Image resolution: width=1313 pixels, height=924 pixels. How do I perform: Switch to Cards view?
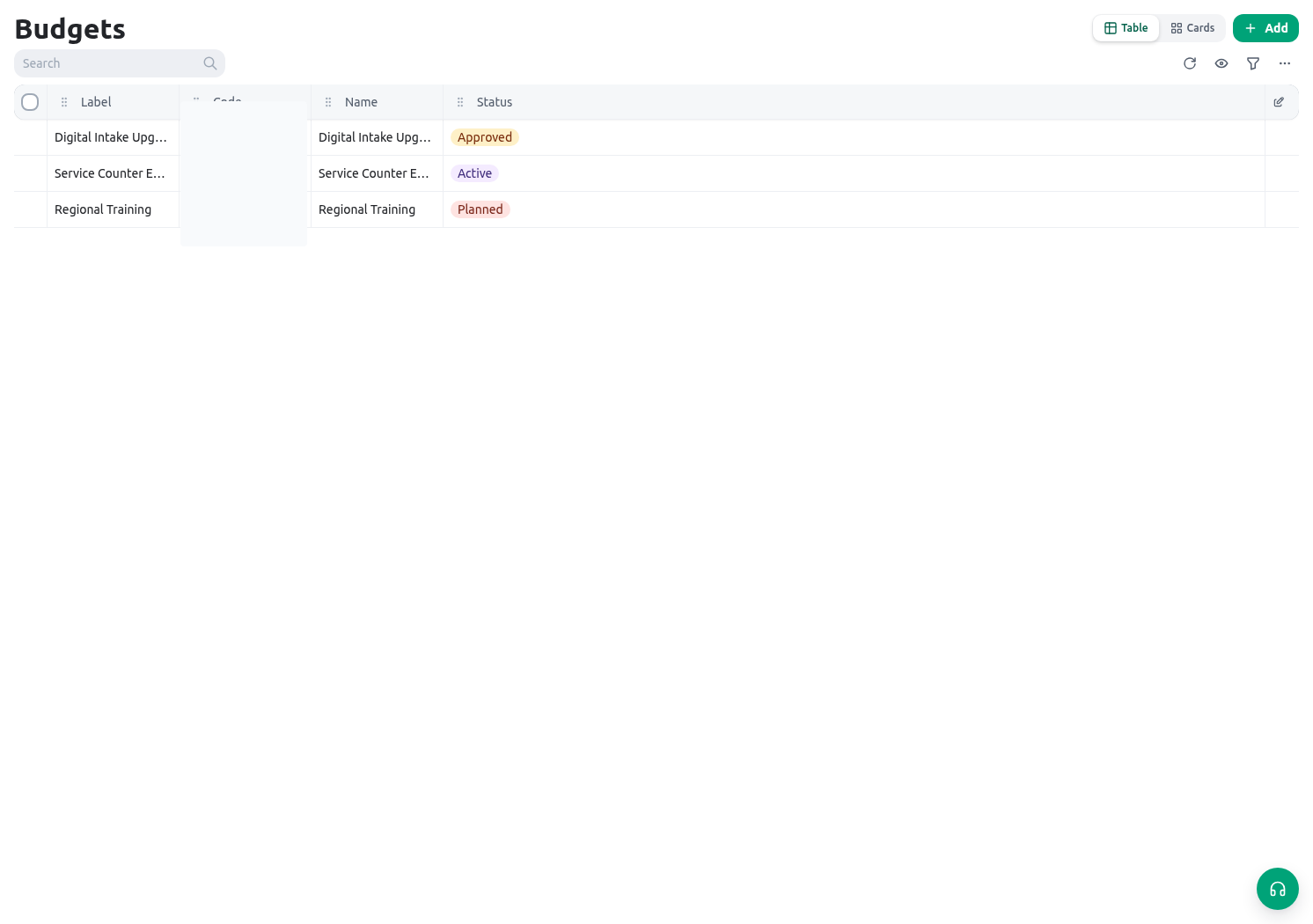pyautogui.click(x=1192, y=28)
